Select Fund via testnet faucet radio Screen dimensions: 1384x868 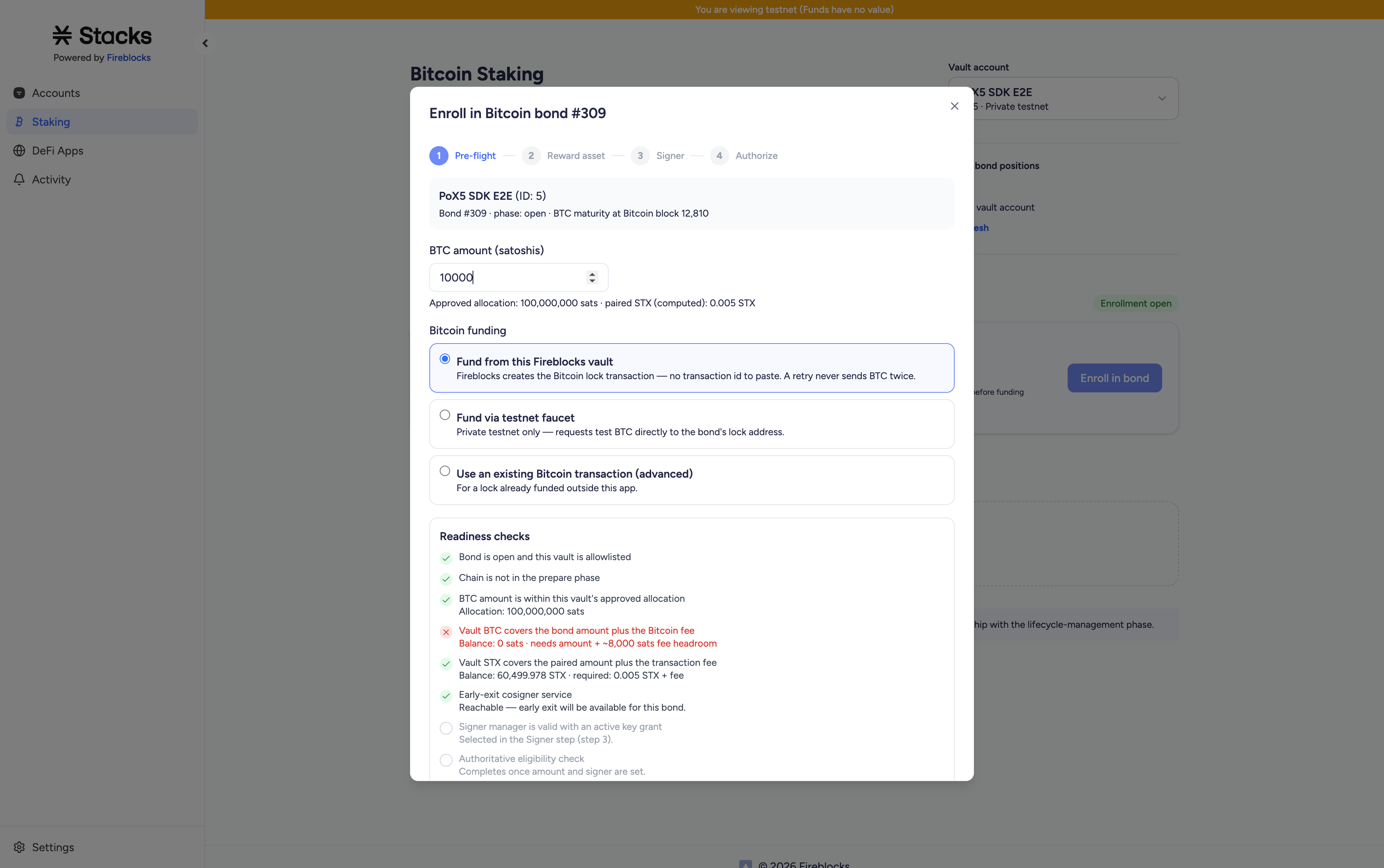[x=445, y=415]
